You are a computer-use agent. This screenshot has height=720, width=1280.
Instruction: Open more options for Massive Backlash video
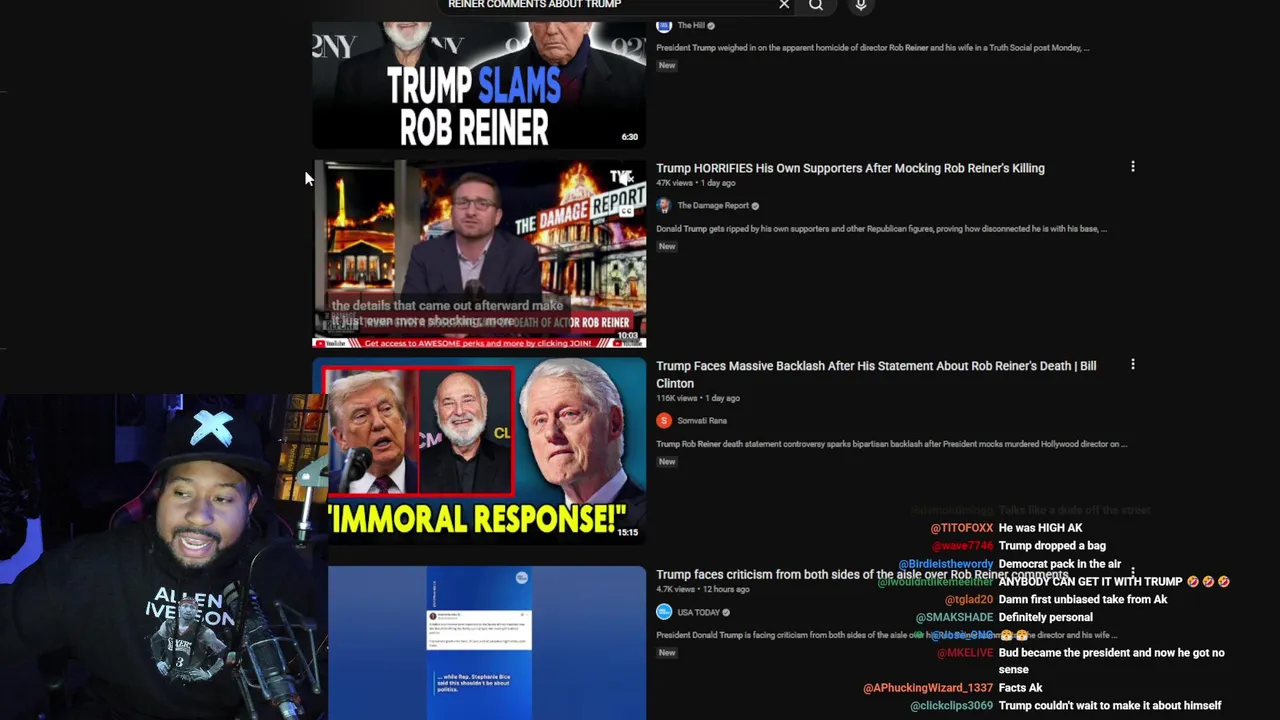point(1133,365)
